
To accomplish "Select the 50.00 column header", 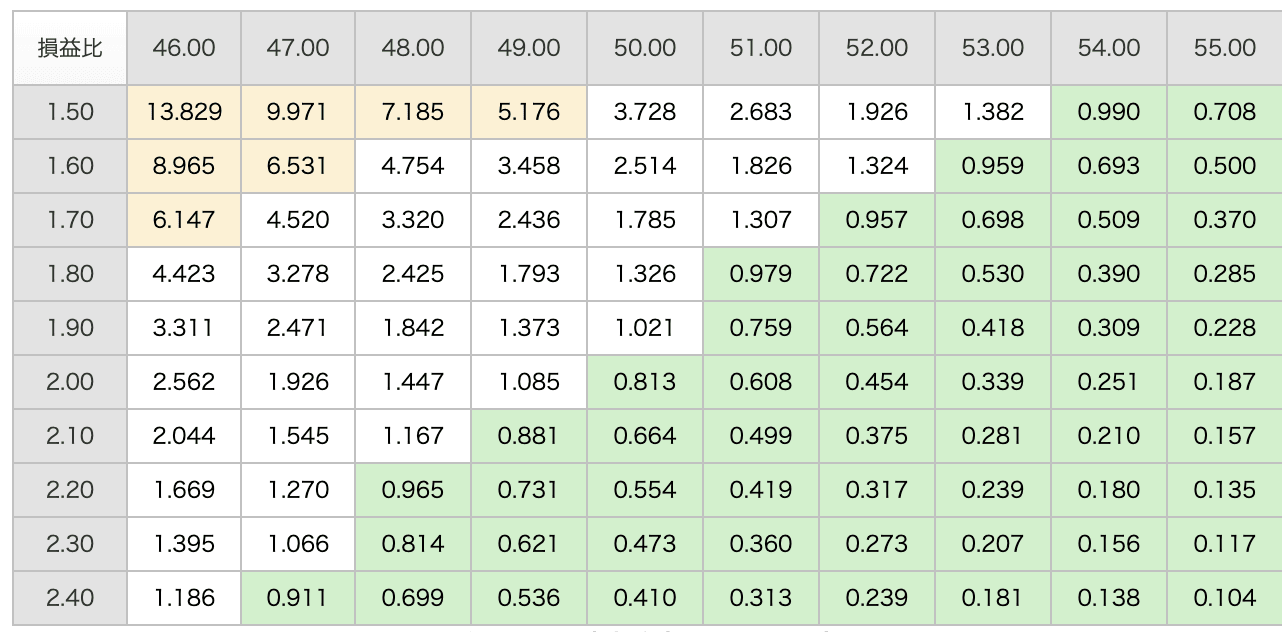I will pyautogui.click(x=645, y=48).
